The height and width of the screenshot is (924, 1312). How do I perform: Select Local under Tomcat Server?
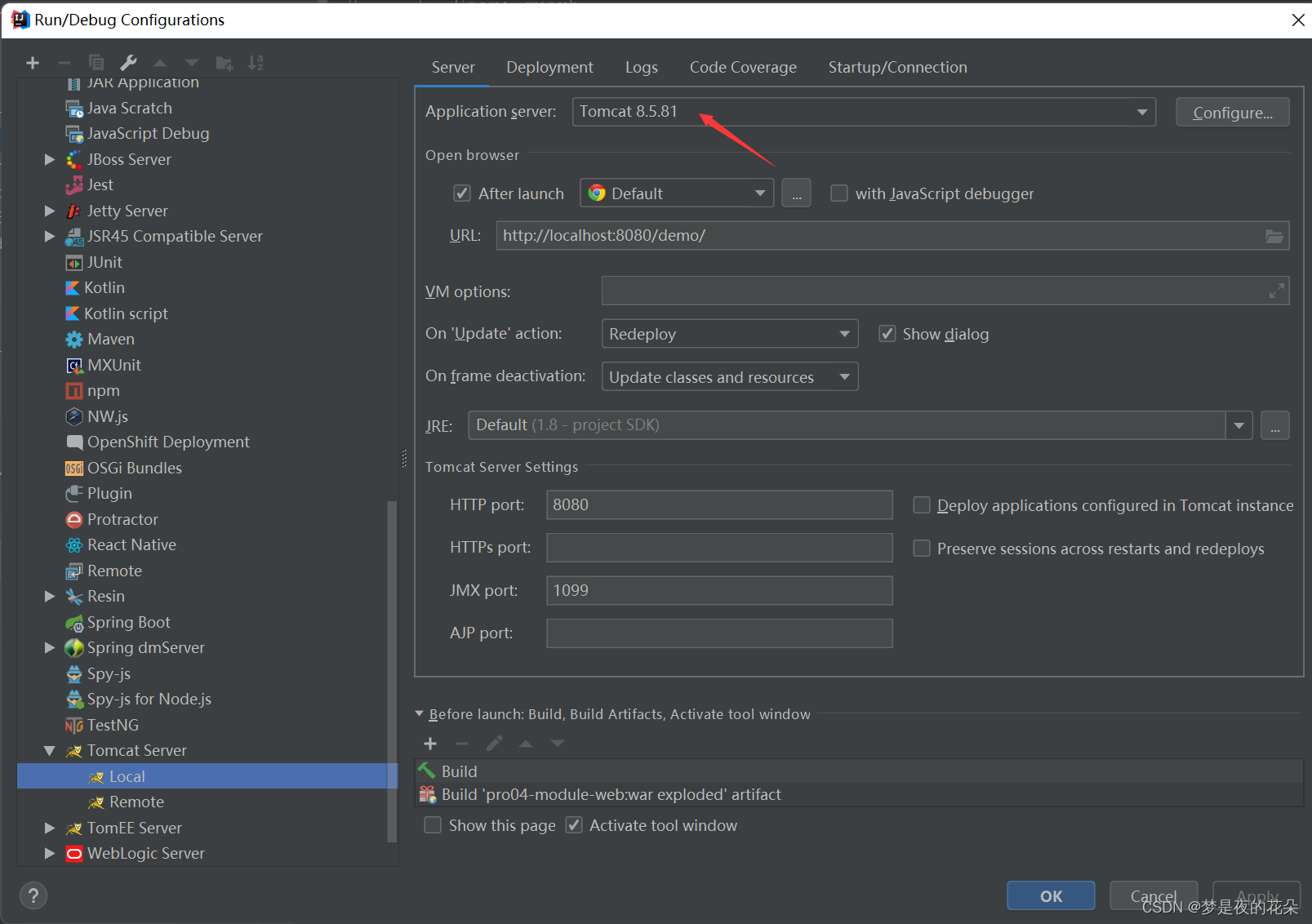207,776
